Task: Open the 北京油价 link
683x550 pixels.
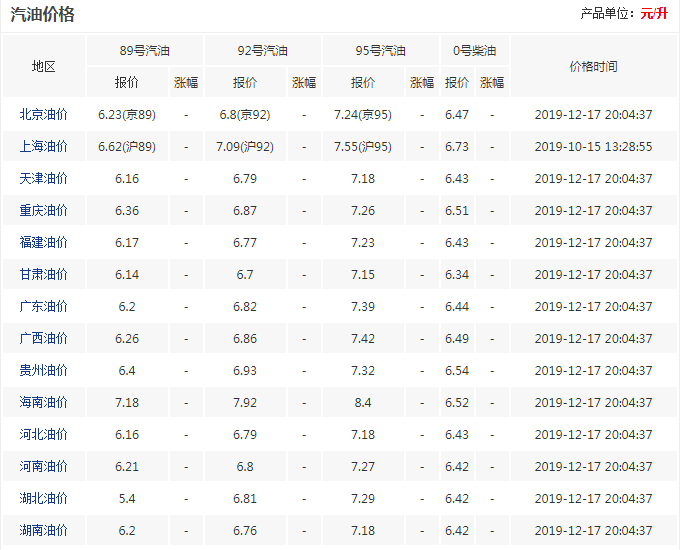Action: tap(44, 115)
